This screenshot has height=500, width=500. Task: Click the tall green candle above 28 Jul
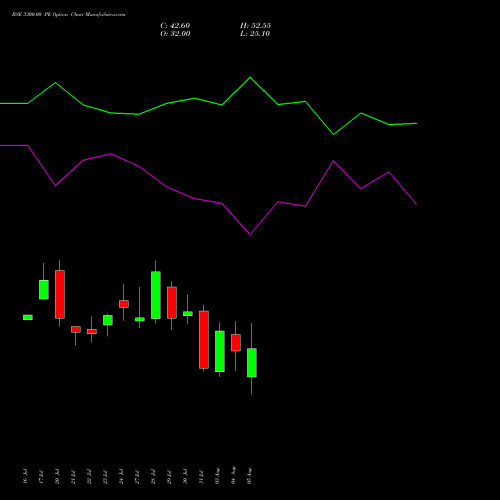[x=156, y=295]
